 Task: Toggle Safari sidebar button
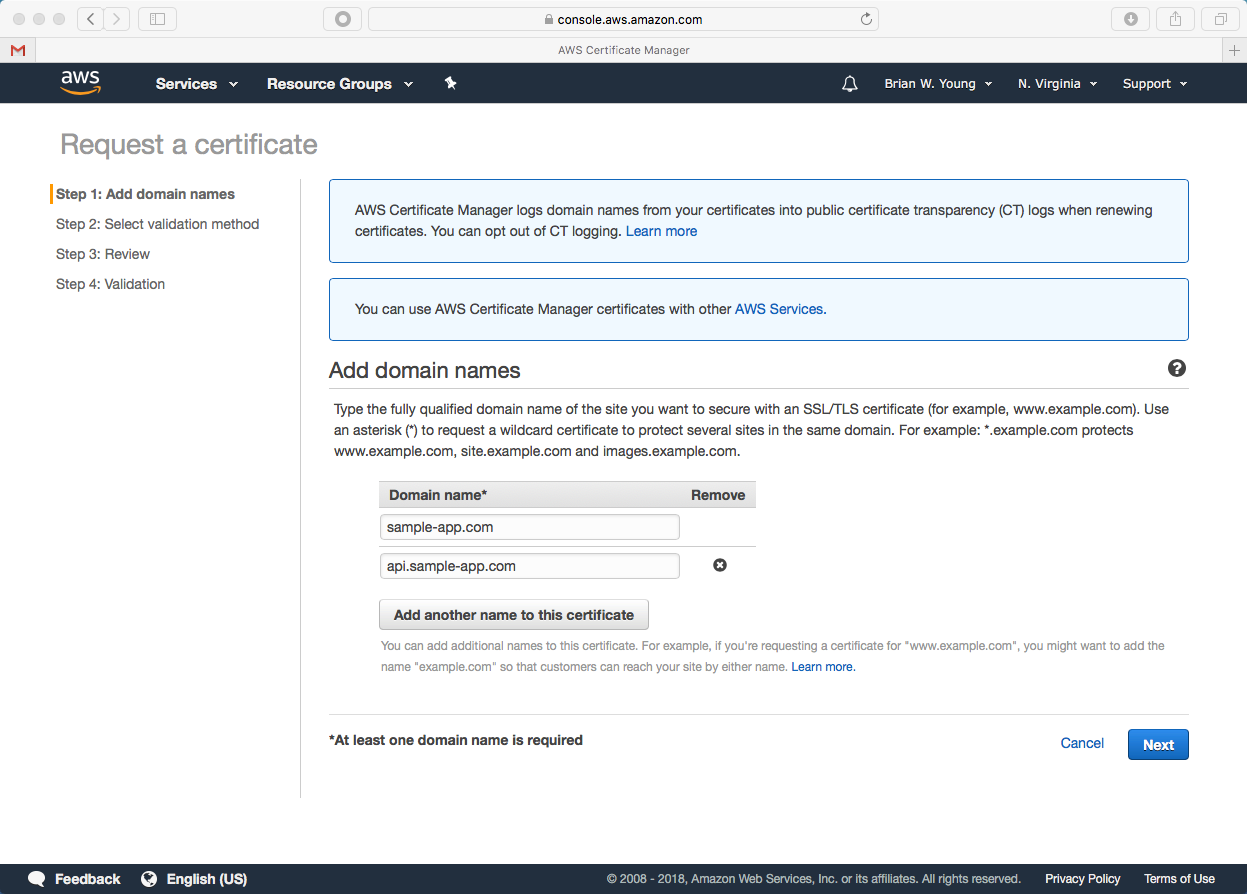[x=157, y=19]
